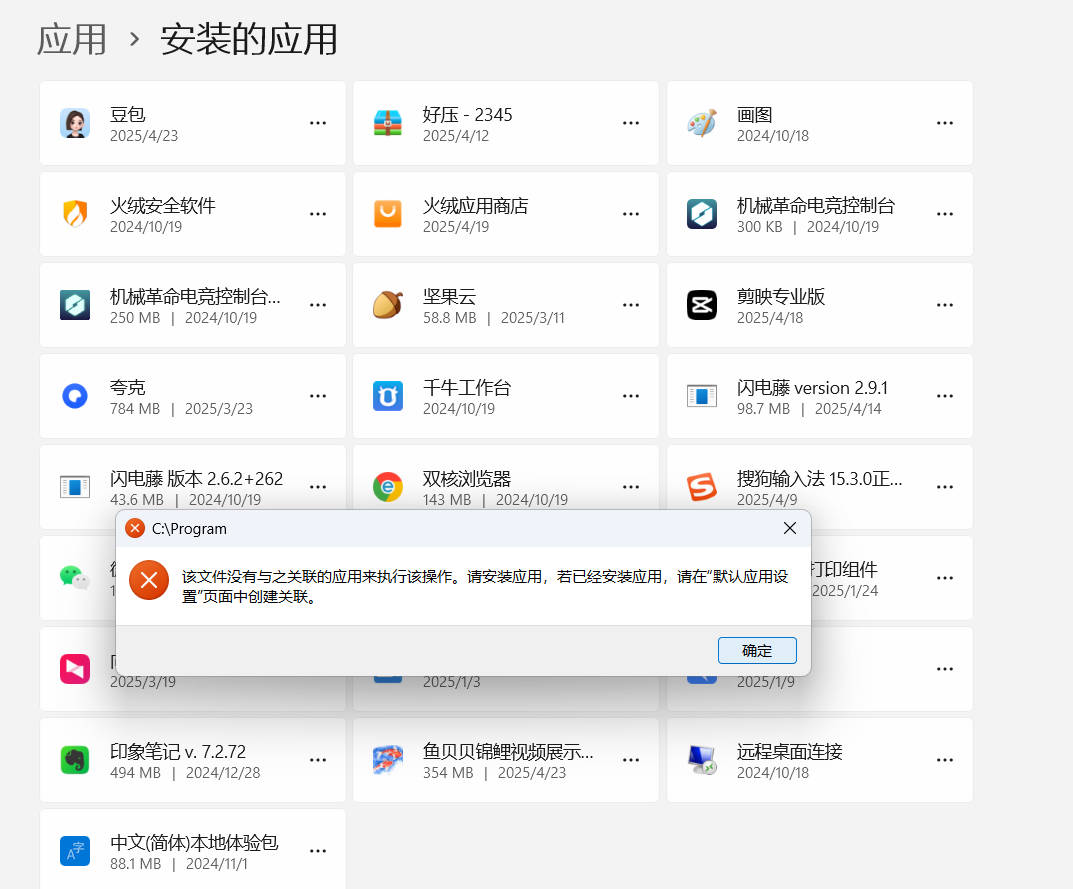Click the 88.1 MB size under 中文(简体)本地体验包
Viewport: 1073px width, 889px height.
pyautogui.click(x=135, y=864)
